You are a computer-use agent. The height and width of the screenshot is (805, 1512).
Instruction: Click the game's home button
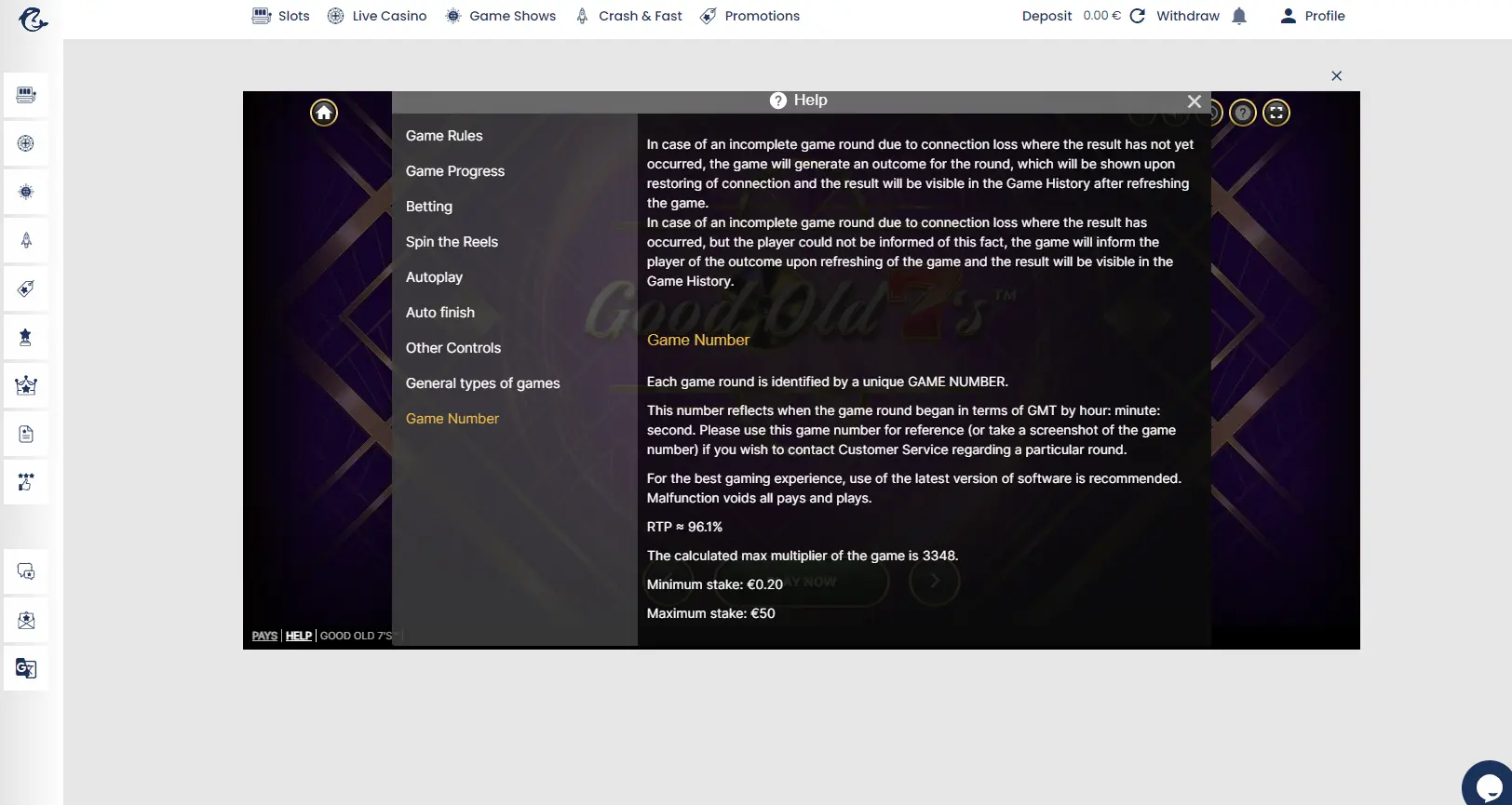pos(324,113)
